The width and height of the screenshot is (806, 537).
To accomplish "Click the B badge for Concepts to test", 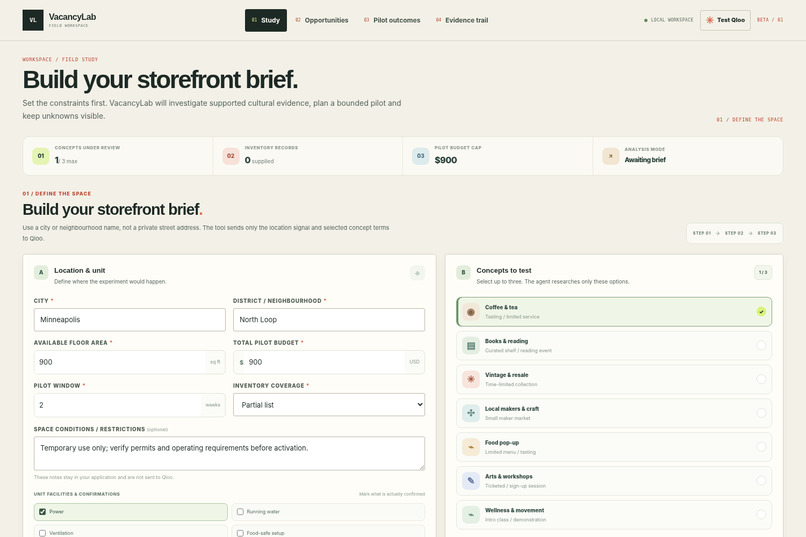I will coord(463,272).
